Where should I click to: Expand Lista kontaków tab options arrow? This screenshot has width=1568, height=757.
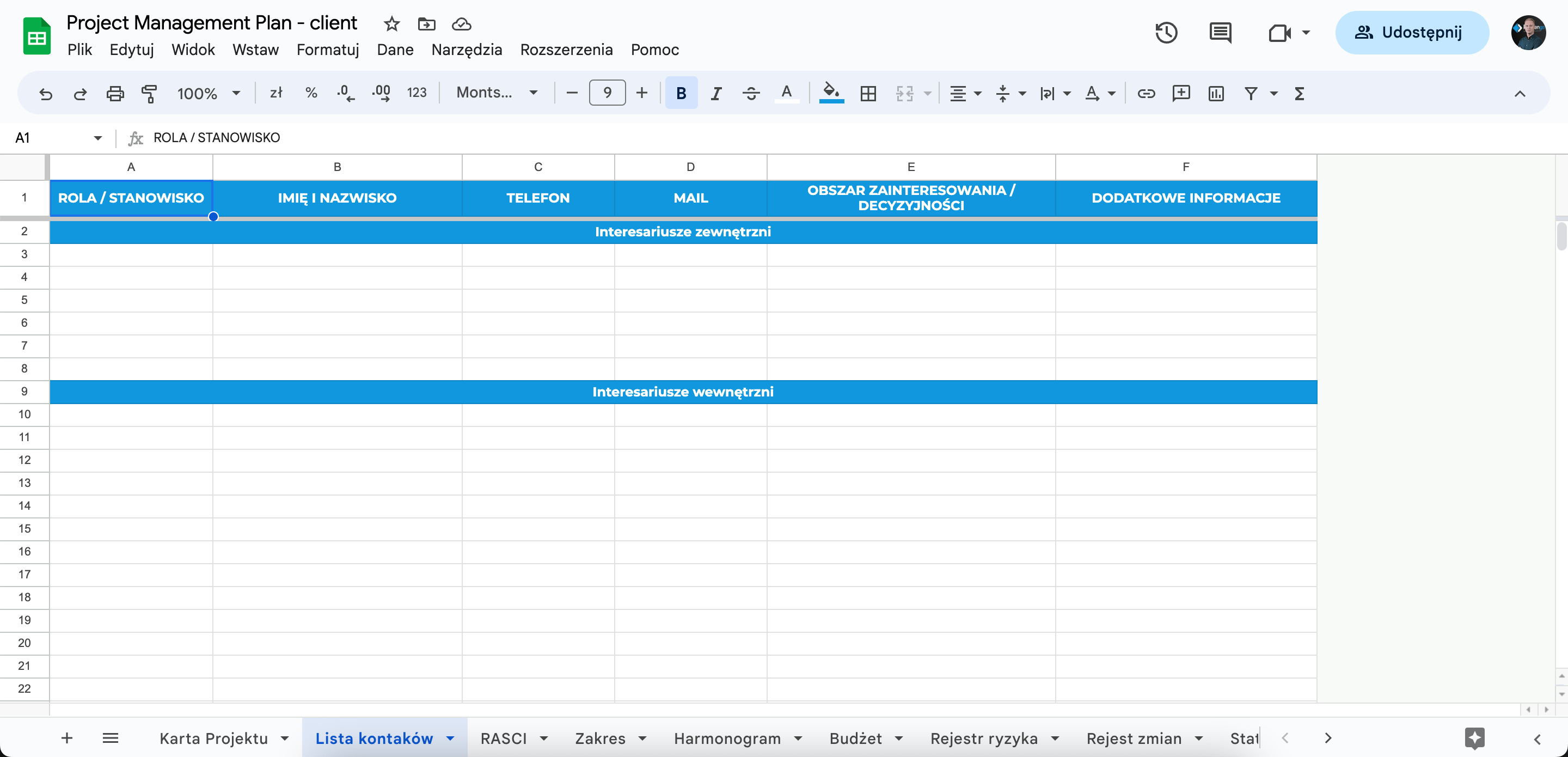click(450, 738)
